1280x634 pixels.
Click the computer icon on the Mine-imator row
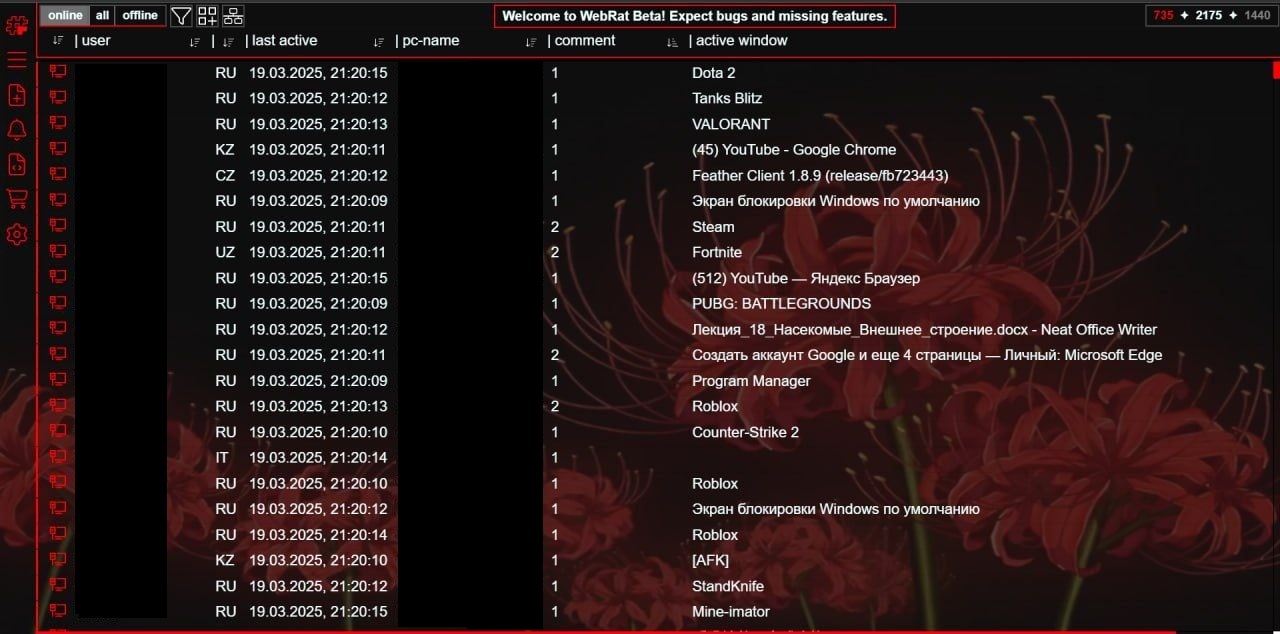(x=58, y=611)
